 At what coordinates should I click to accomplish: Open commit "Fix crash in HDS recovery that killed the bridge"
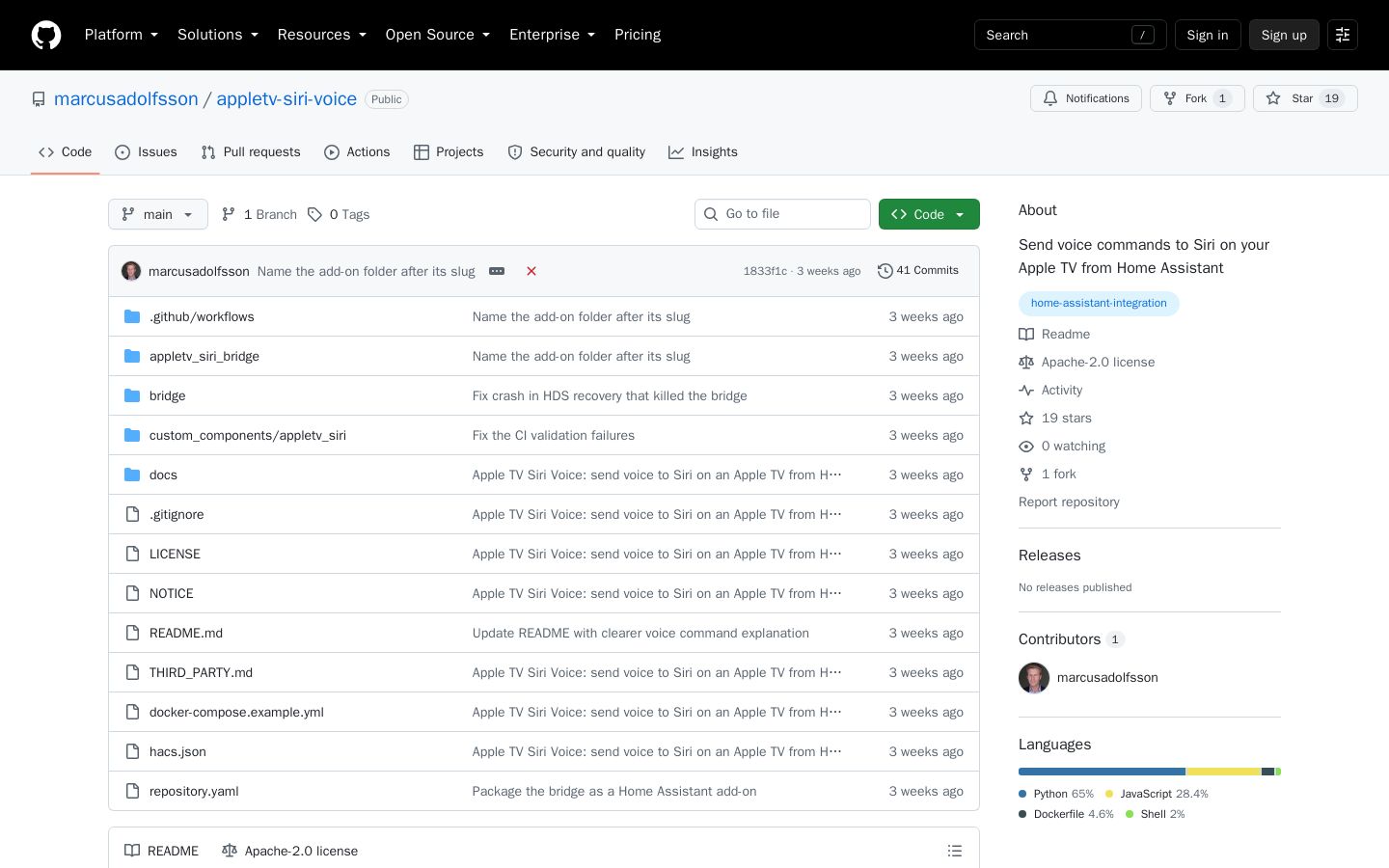click(610, 395)
